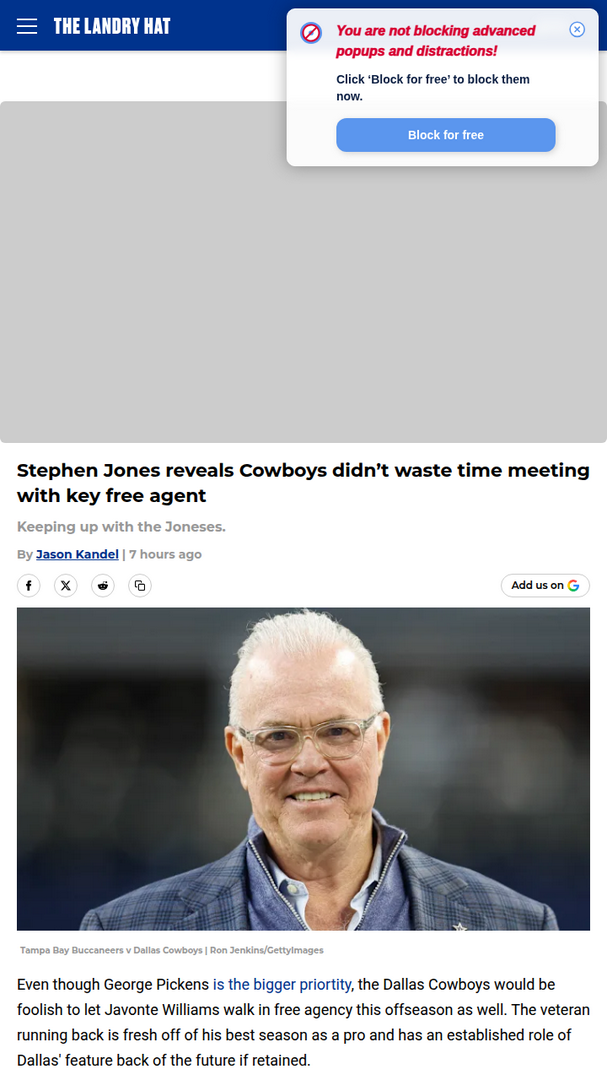The width and height of the screenshot is (607, 1080).
Task: Click the '7 hours ago' timestamp
Action: [165, 554]
